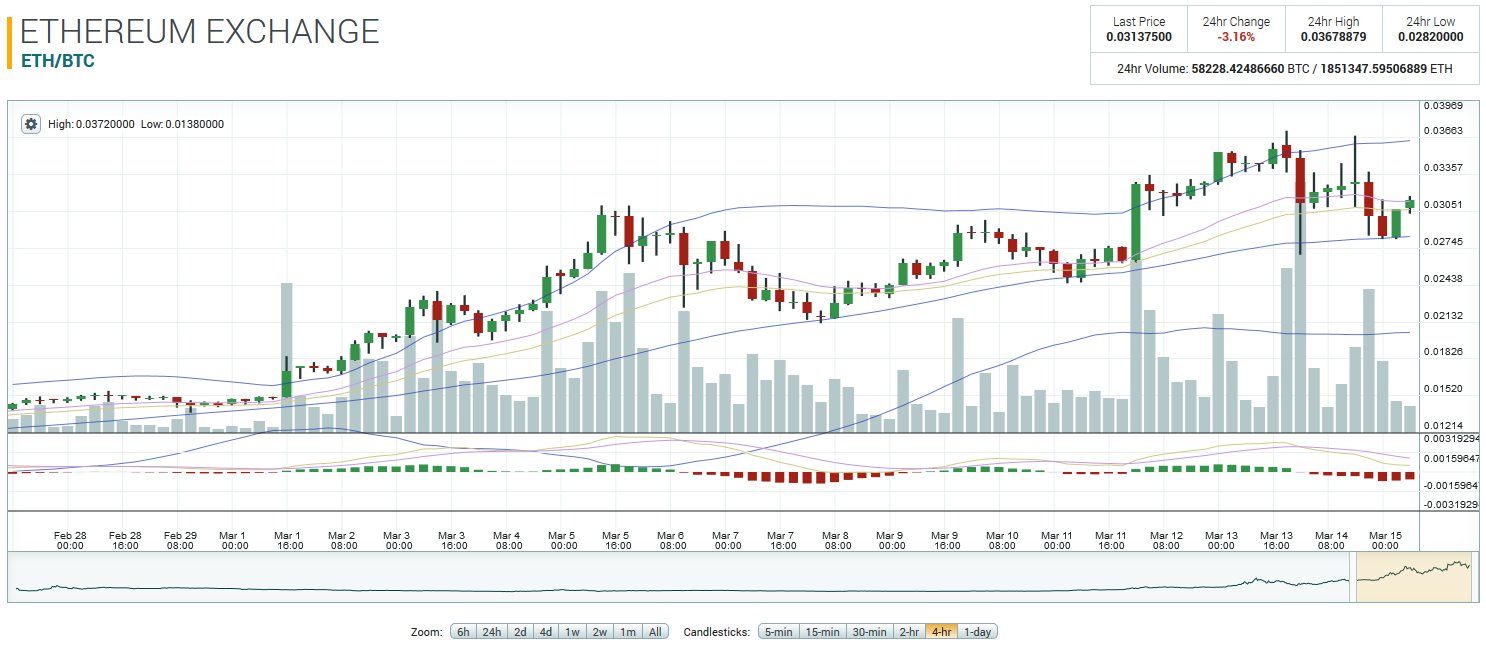
Task: Zoom the chart to All
Action: (655, 632)
